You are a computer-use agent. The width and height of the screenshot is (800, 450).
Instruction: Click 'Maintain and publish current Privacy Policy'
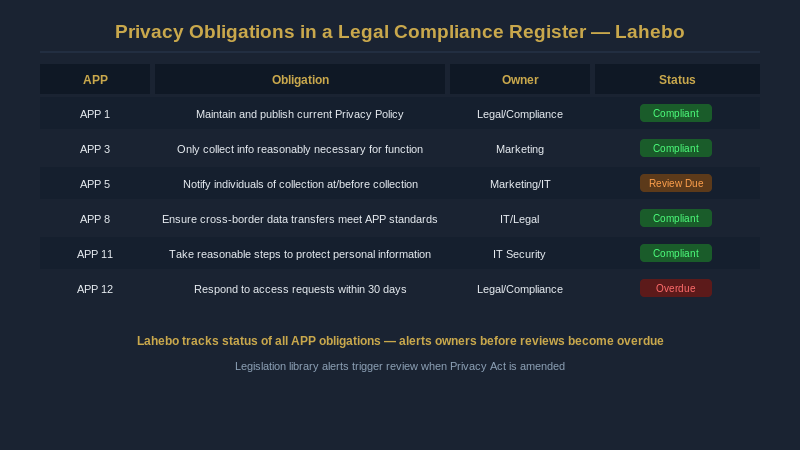pos(300,114)
